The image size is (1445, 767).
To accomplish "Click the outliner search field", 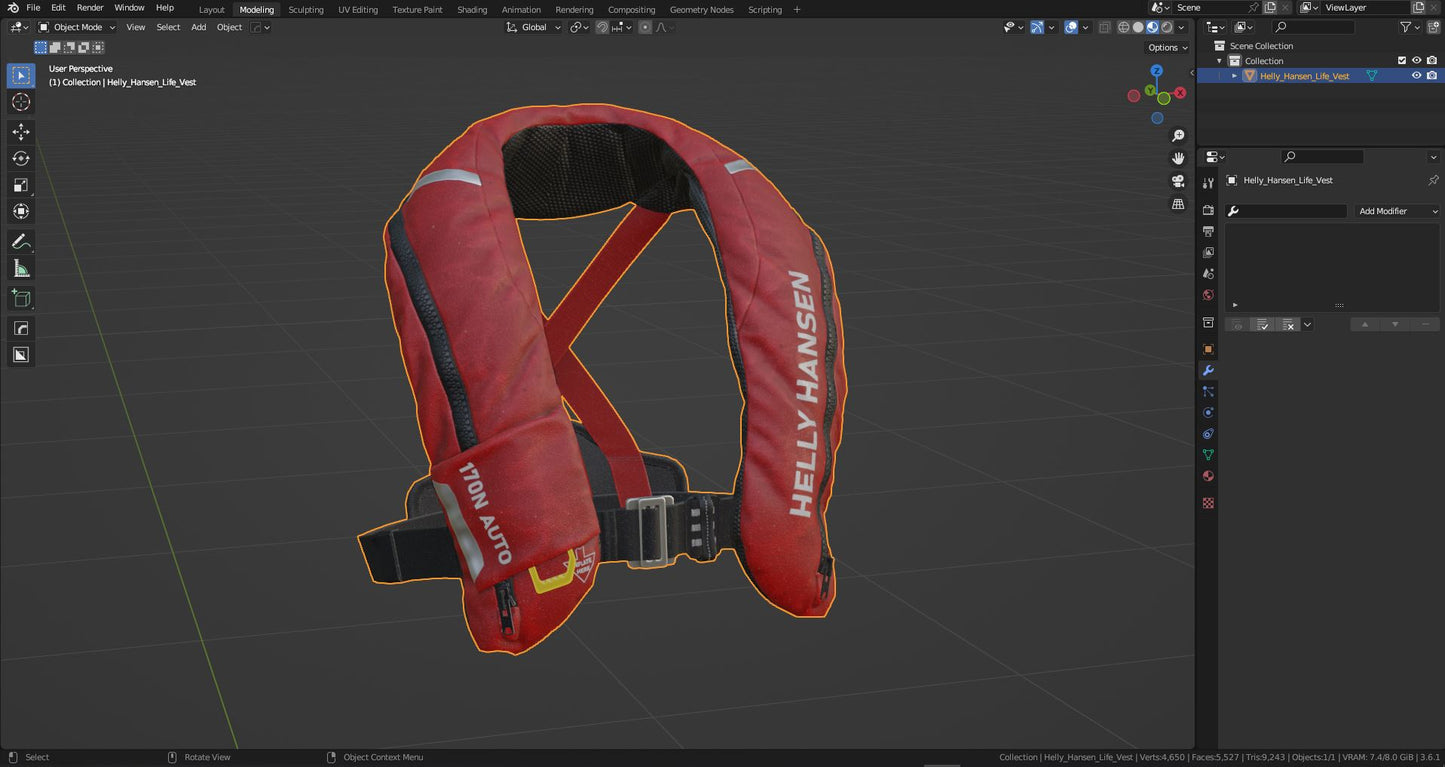I will coord(1320,27).
